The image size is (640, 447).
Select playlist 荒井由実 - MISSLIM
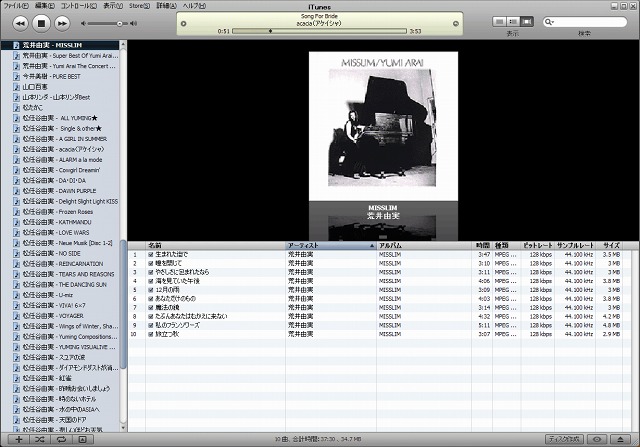60,45
